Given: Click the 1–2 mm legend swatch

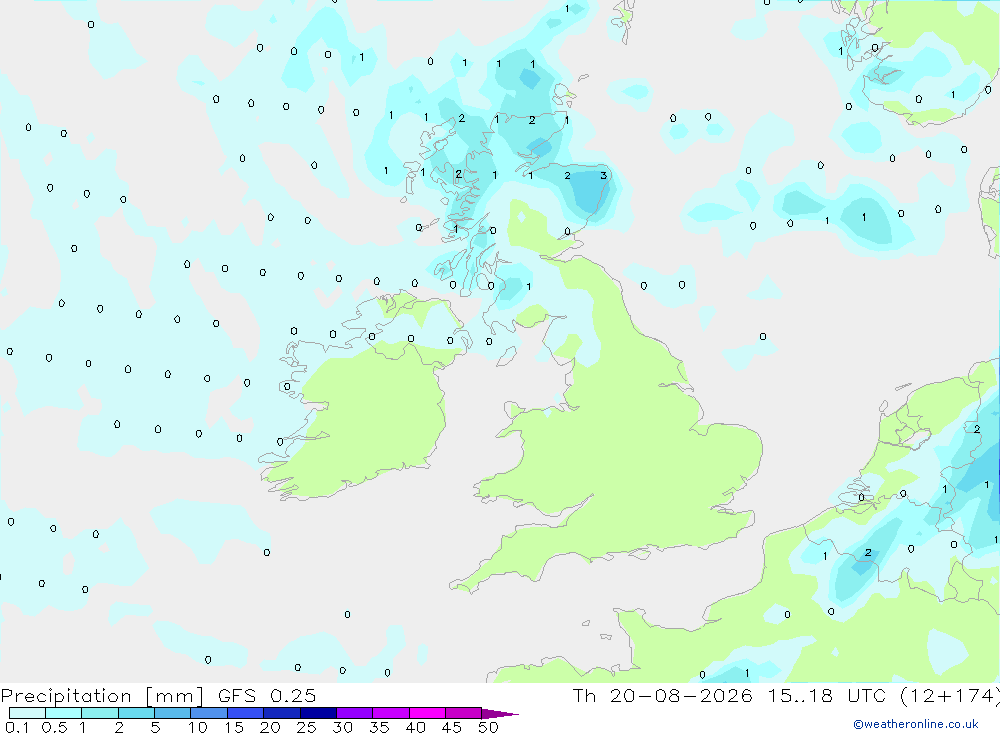Looking at the screenshot, I should 99,713.
